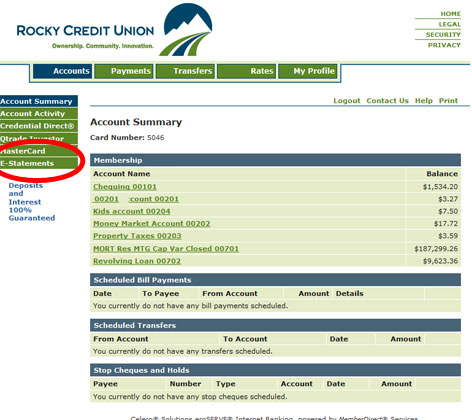The width and height of the screenshot is (472, 420).
Task: Open Credential Direct from sidebar menu
Action: coord(39,126)
